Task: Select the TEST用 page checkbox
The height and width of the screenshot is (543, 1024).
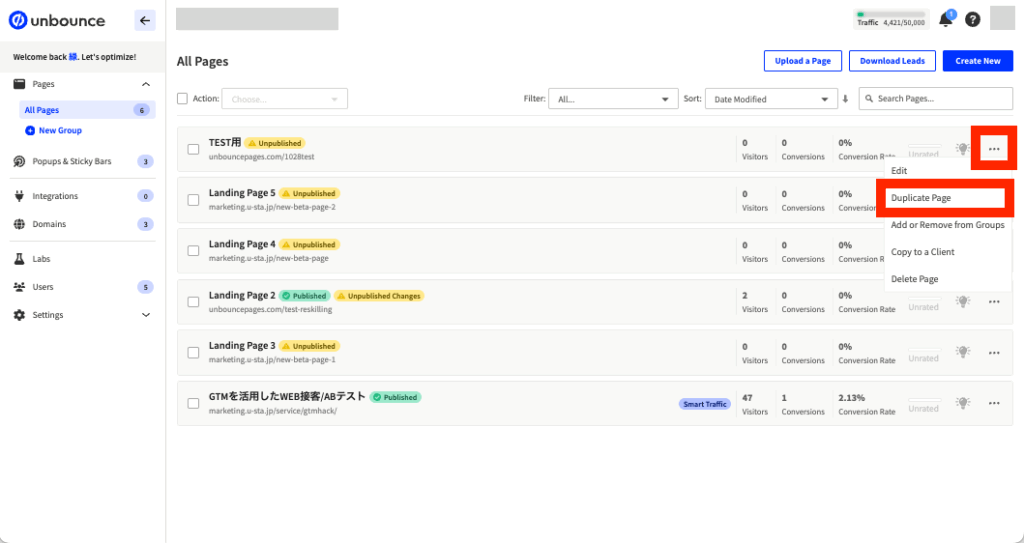Action: click(x=193, y=149)
